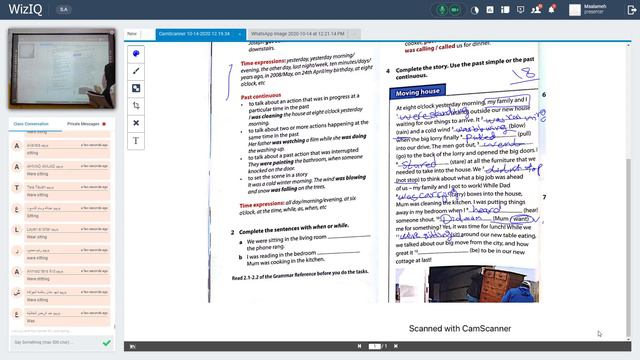The width and height of the screenshot is (640, 360).
Task: Pick the blue pen color swatch
Action: (x=136, y=53)
